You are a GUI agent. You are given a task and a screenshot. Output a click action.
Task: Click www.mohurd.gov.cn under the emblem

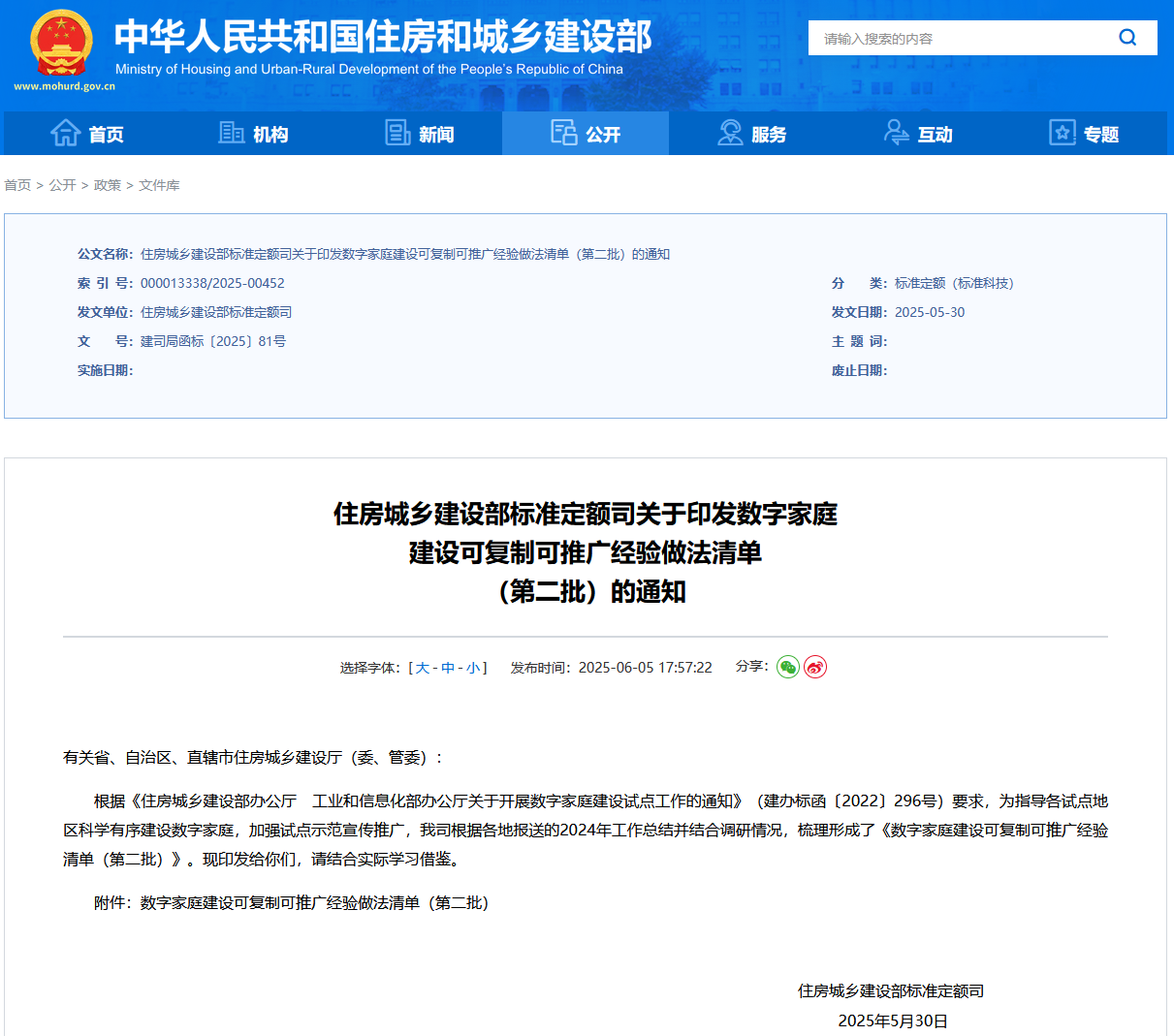[64, 86]
